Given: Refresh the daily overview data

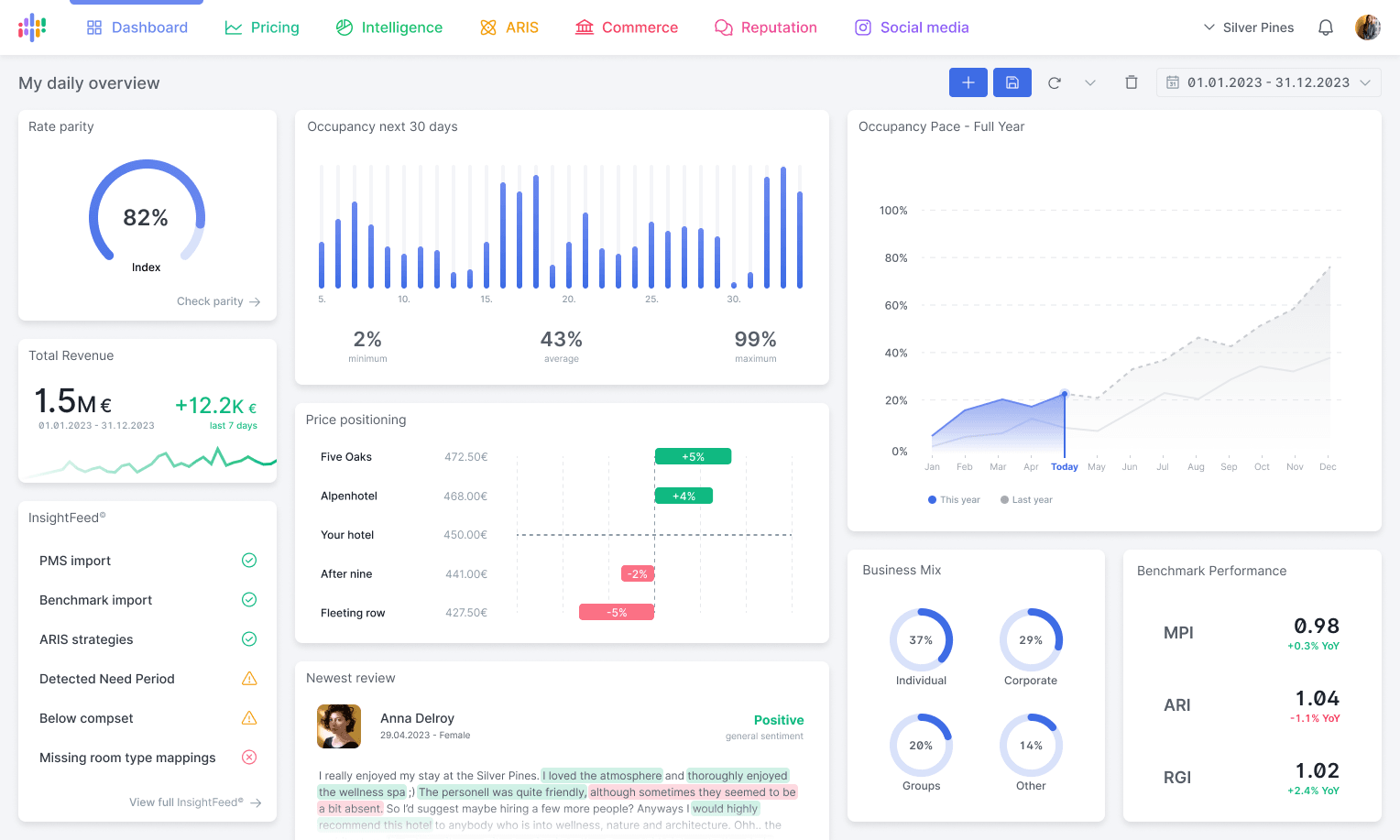Looking at the screenshot, I should [1055, 82].
